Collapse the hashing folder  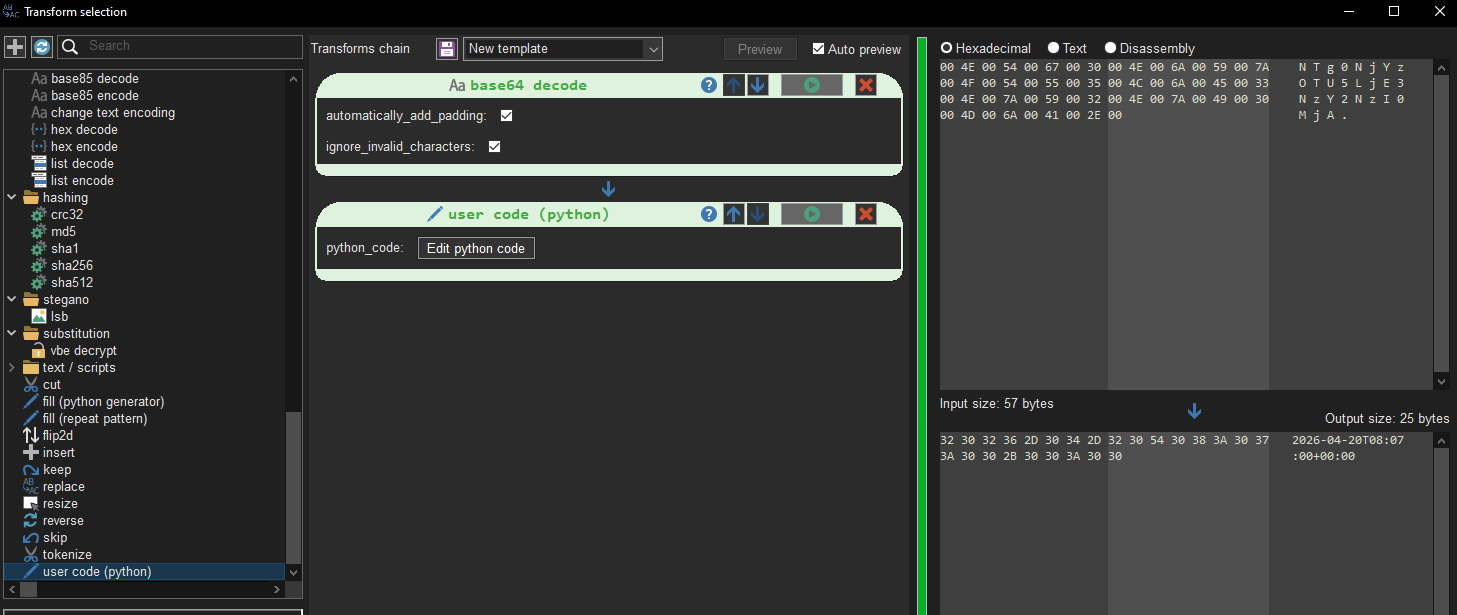point(12,198)
